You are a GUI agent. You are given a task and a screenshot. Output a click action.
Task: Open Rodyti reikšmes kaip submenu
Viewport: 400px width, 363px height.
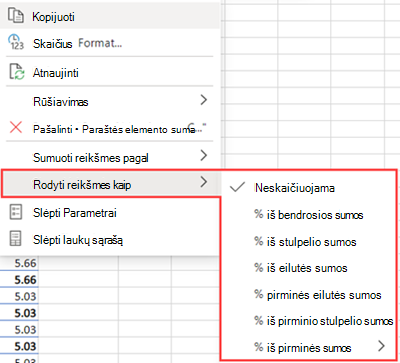pos(110,184)
